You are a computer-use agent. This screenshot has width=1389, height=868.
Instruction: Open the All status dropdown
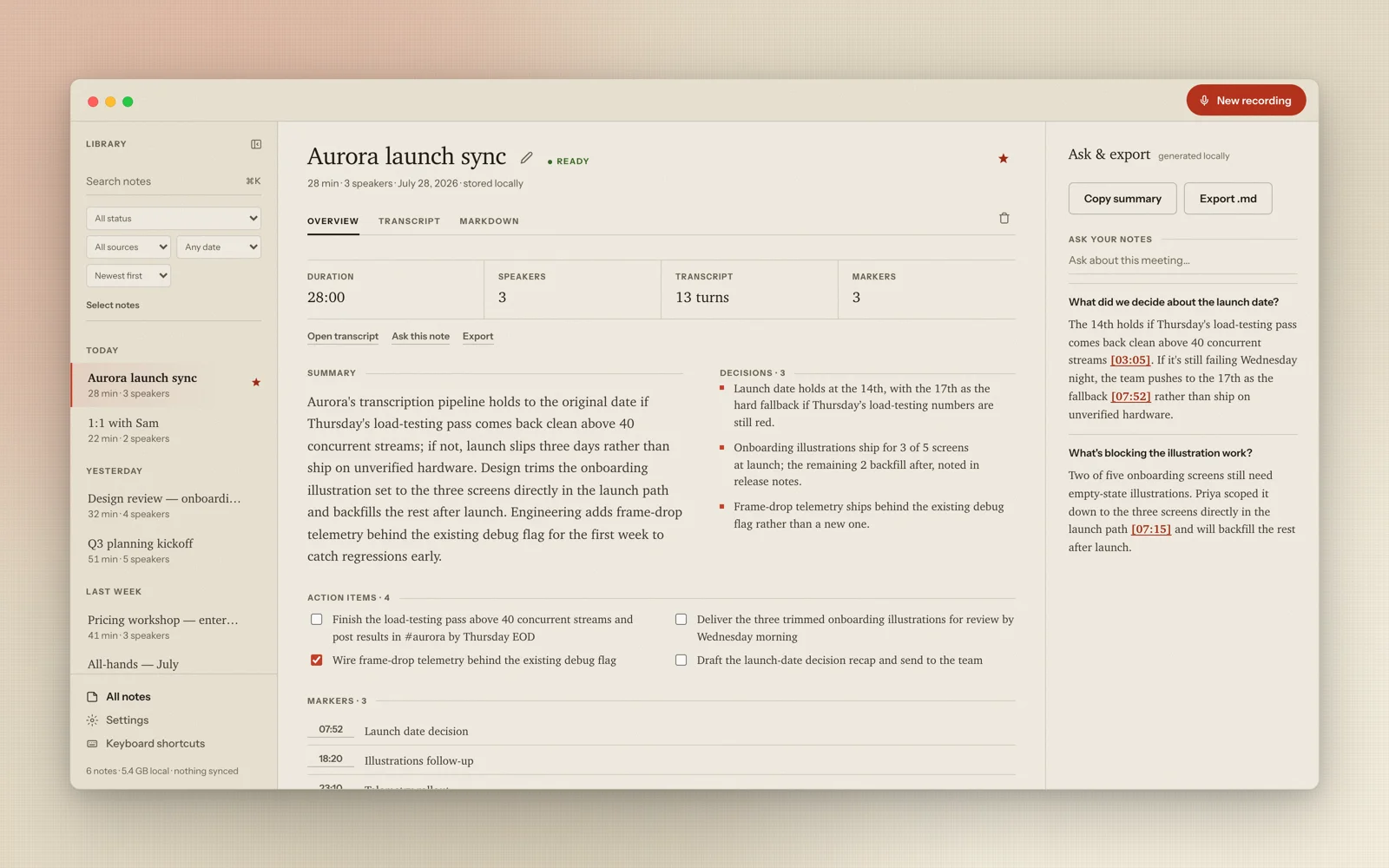pyautogui.click(x=174, y=219)
